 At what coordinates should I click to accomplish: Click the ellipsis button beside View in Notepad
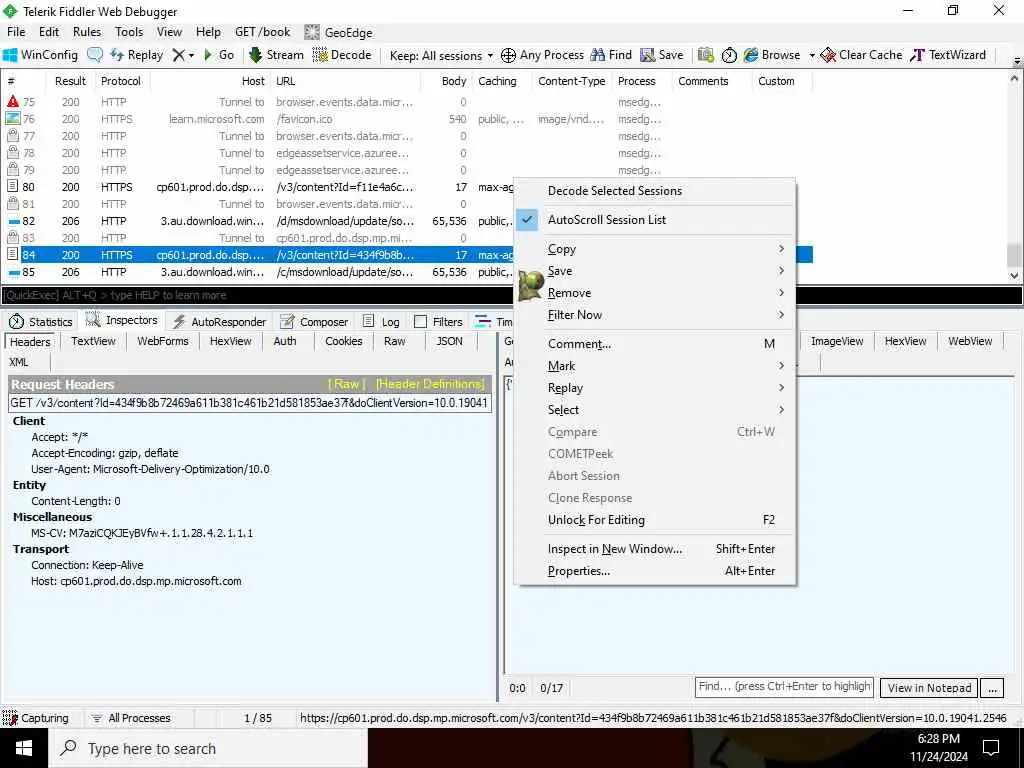[992, 688]
